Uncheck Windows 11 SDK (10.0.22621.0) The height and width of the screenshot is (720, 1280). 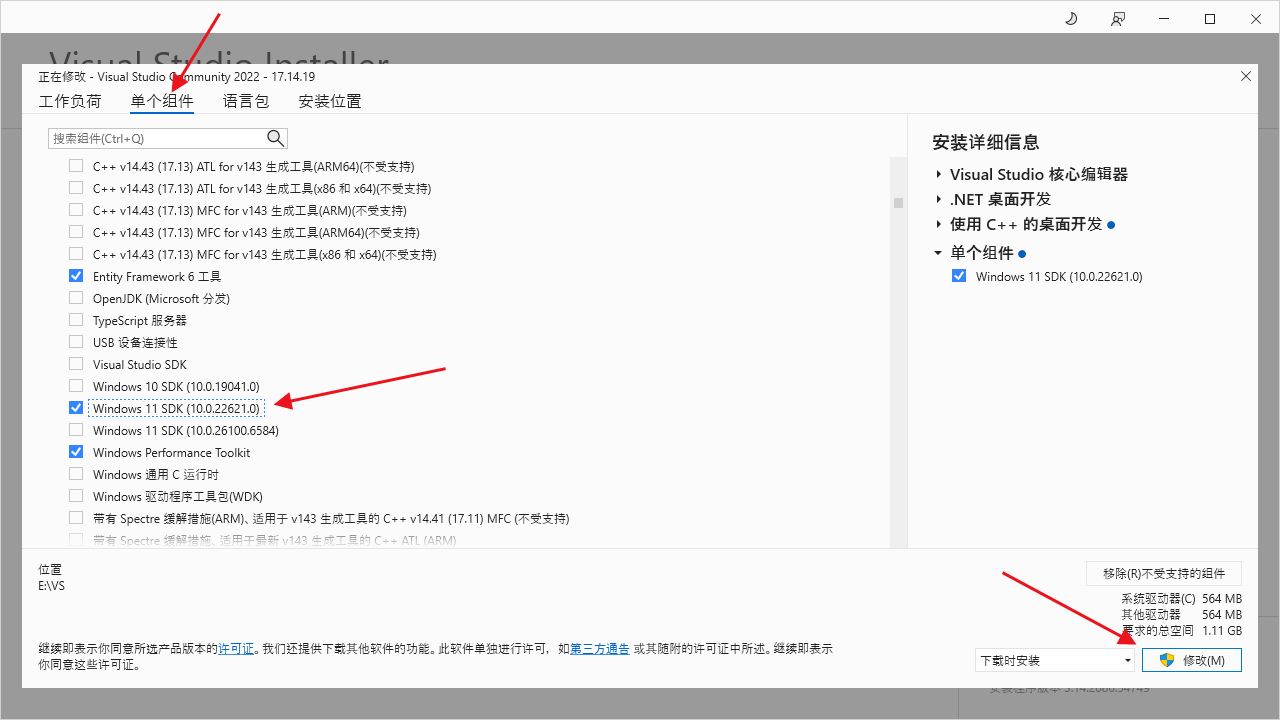75,408
